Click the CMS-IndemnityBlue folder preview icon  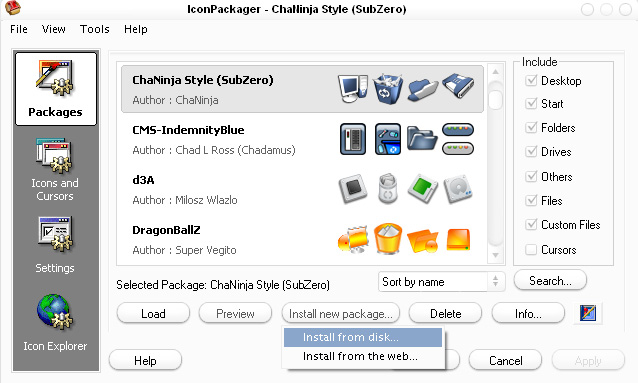pos(422,139)
